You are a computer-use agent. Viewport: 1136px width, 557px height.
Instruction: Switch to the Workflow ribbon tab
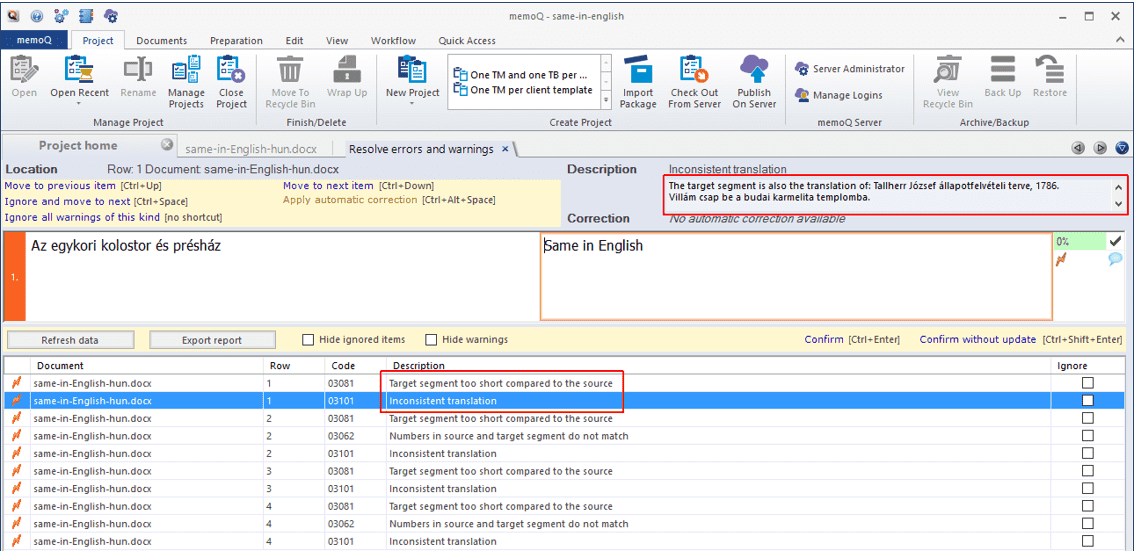click(393, 41)
